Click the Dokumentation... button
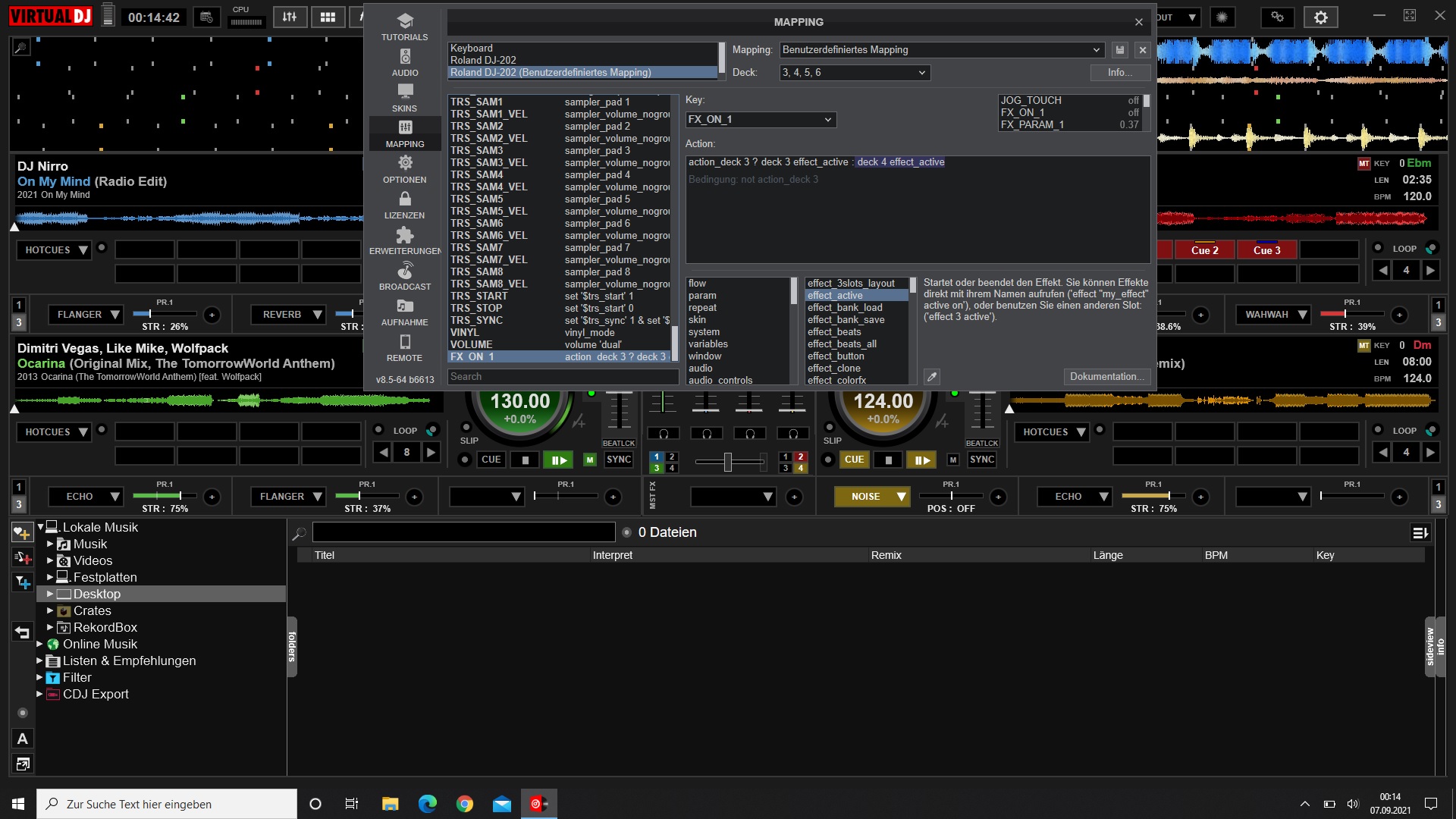 [x=1106, y=377]
